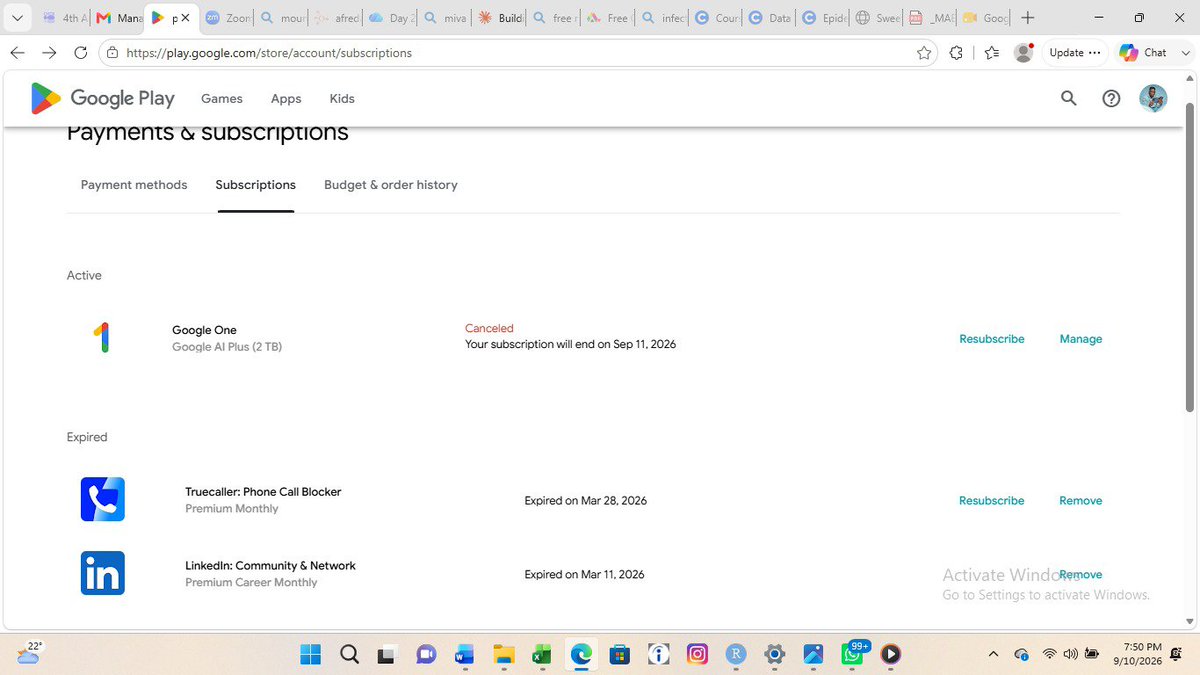Viewport: 1200px width, 675px height.
Task: Click the Edge browser profile avatar
Action: pos(1023,53)
